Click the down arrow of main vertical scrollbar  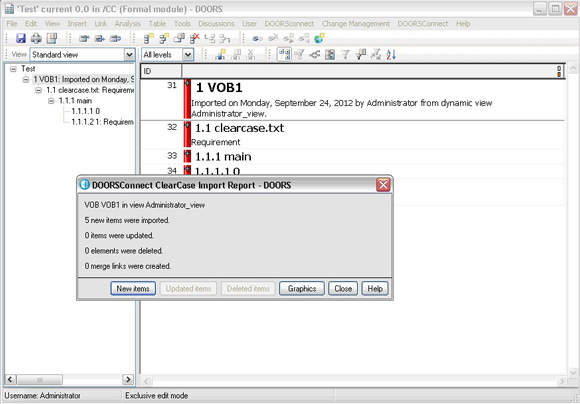573,372
